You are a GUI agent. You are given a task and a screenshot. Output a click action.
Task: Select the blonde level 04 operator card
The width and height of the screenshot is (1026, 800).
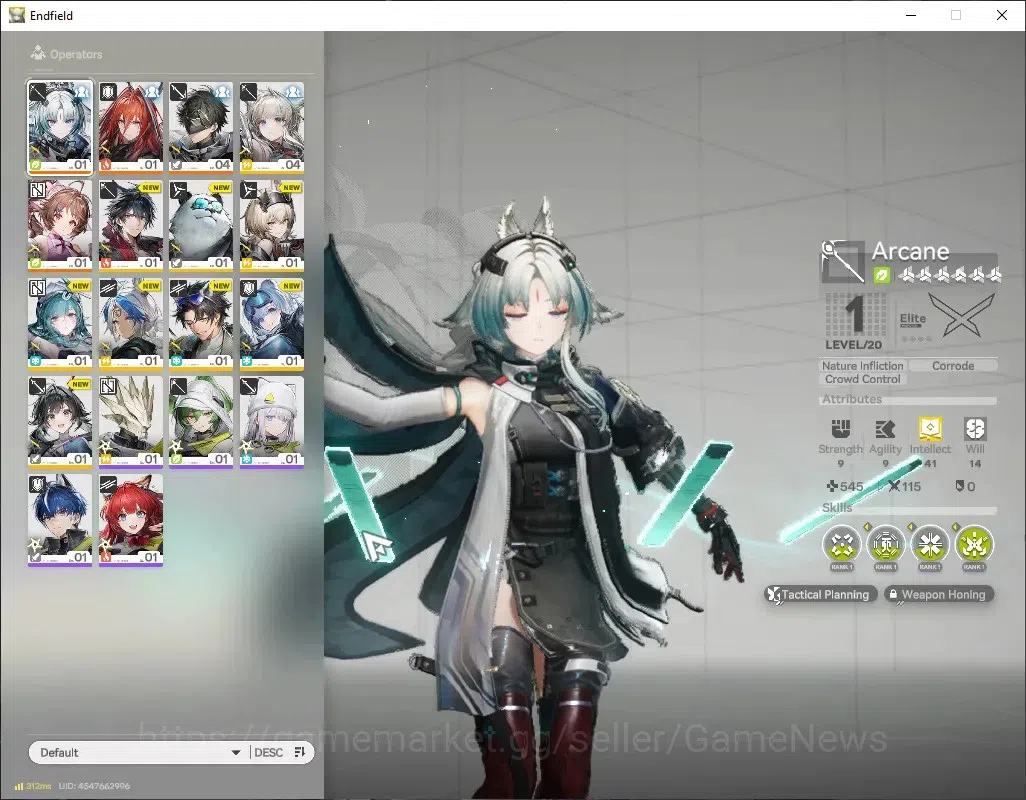(272, 128)
